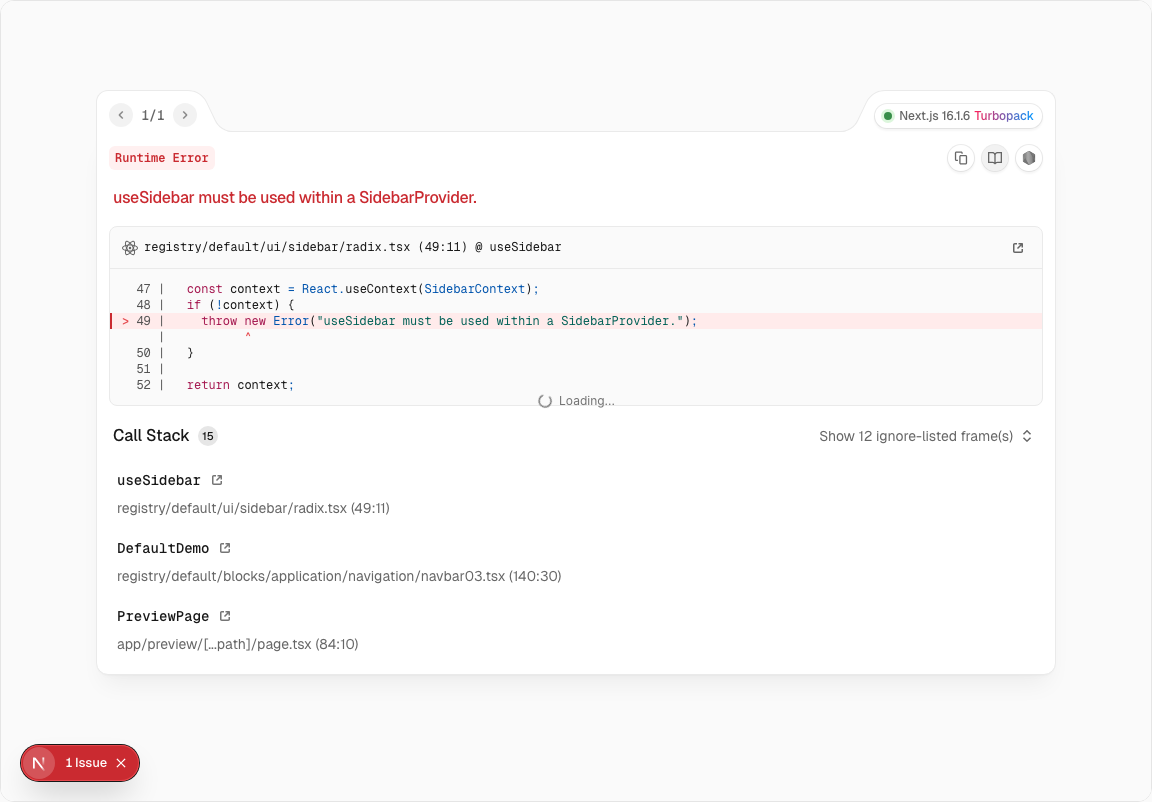1152x802 pixels.
Task: Copy error info with the copy icon
Action: click(x=961, y=158)
